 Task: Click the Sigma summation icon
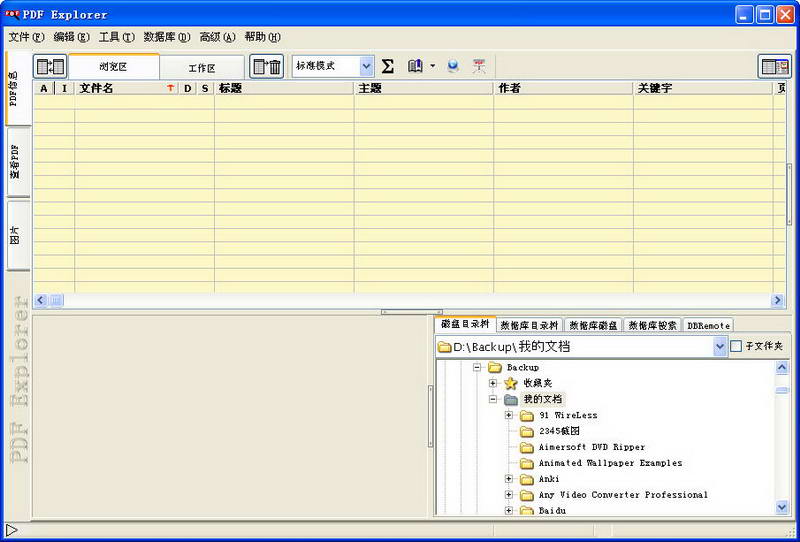(388, 66)
